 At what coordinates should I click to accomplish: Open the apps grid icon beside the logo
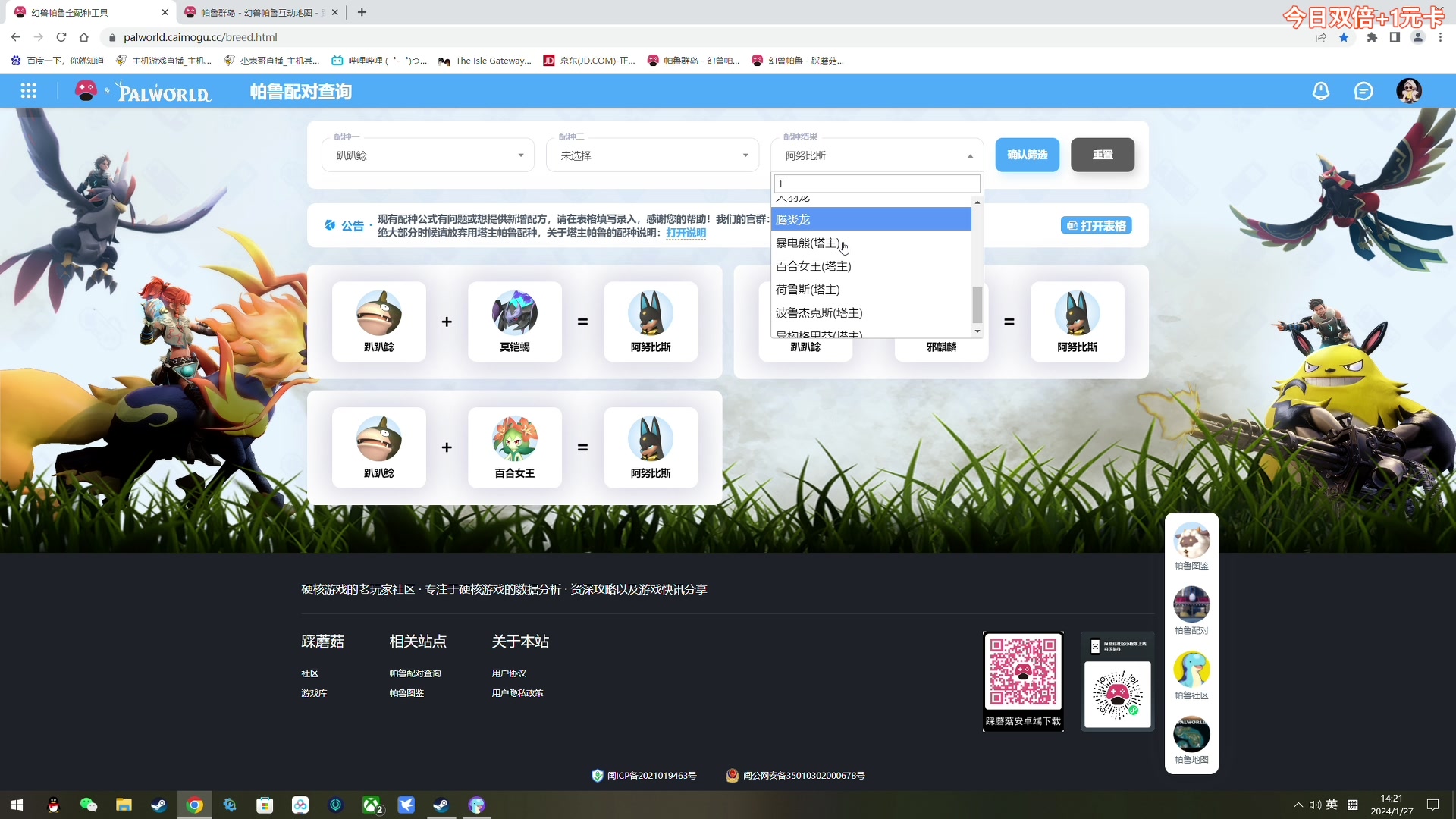point(28,90)
